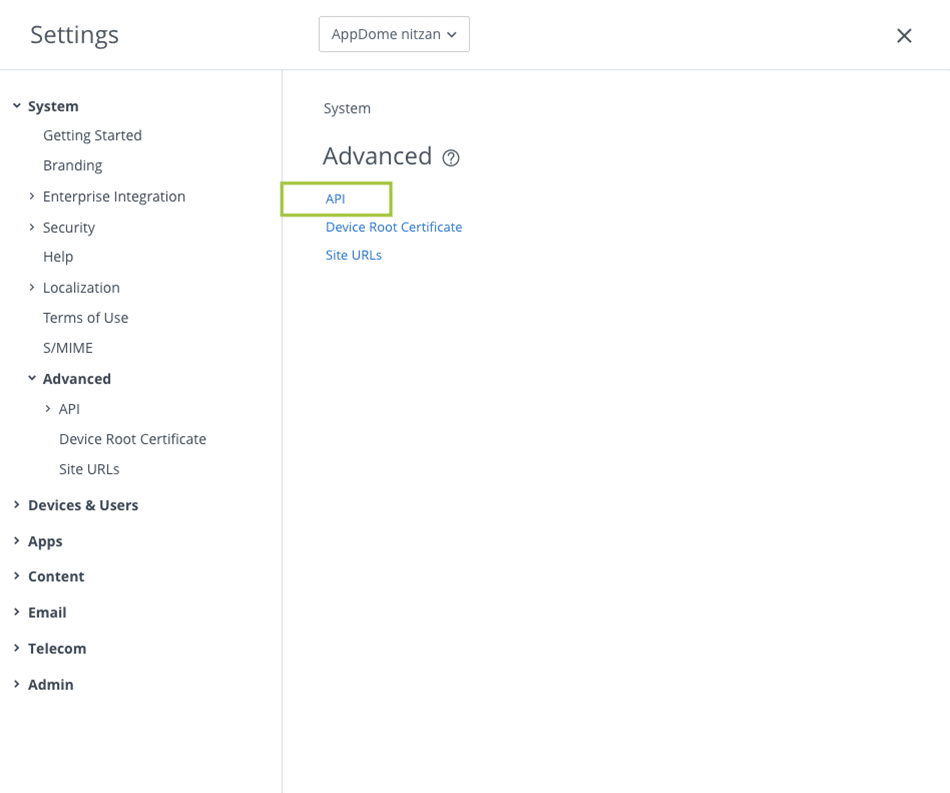
Task: Expand the Security tree node
Action: point(32,228)
